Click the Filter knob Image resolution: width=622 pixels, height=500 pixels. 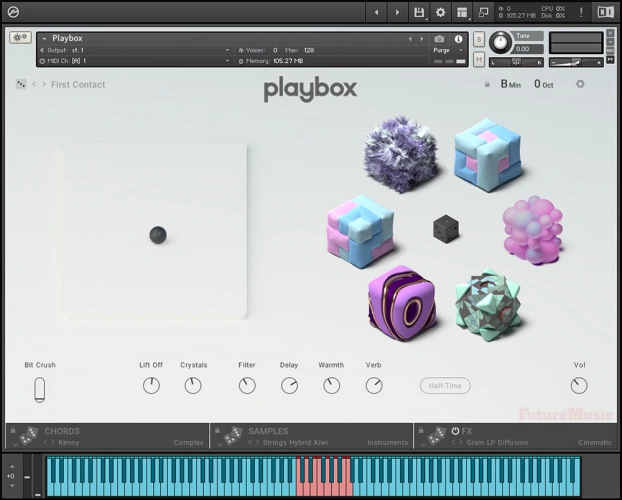click(x=247, y=386)
